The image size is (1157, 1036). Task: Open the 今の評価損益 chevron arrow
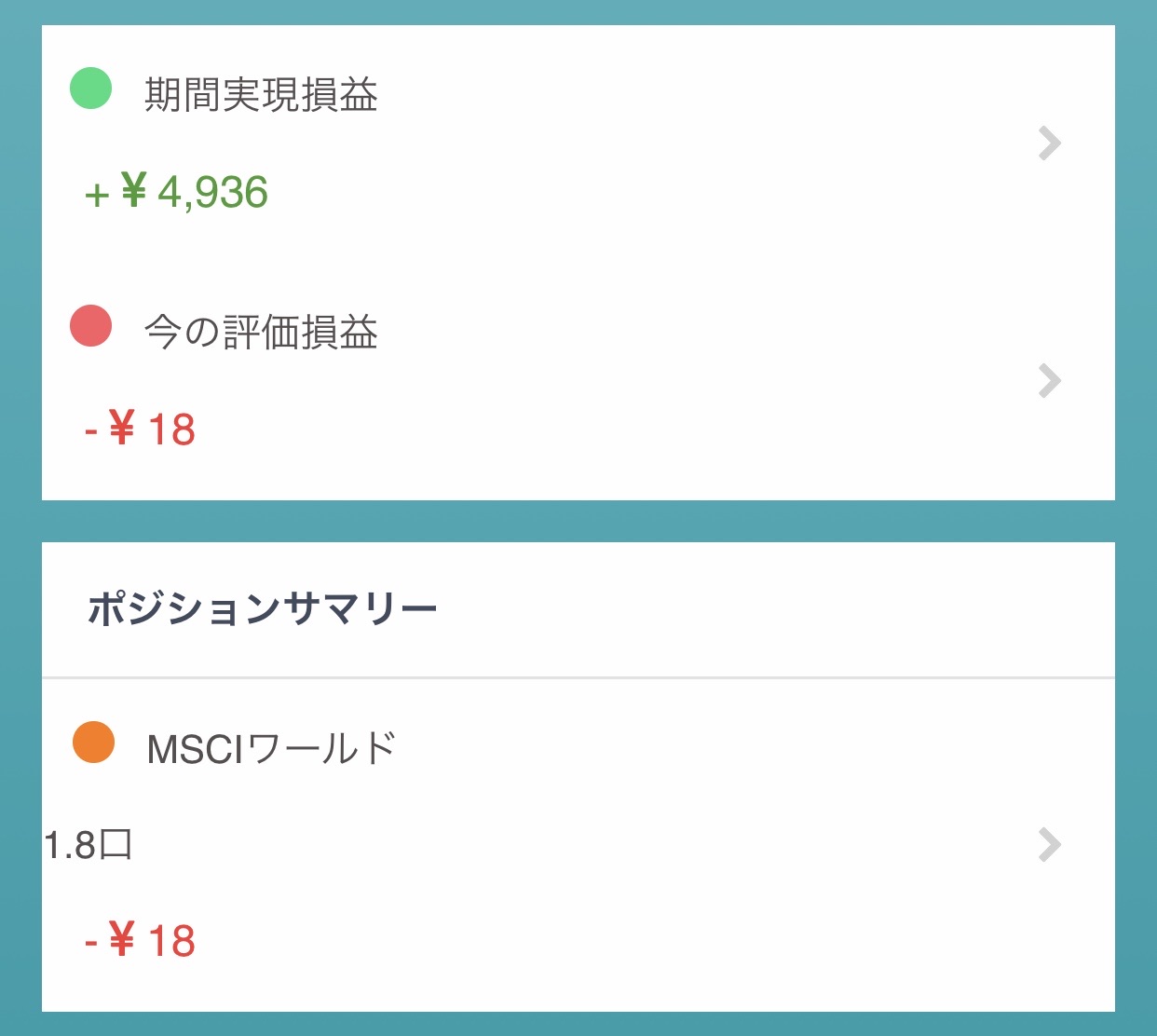pos(1050,381)
